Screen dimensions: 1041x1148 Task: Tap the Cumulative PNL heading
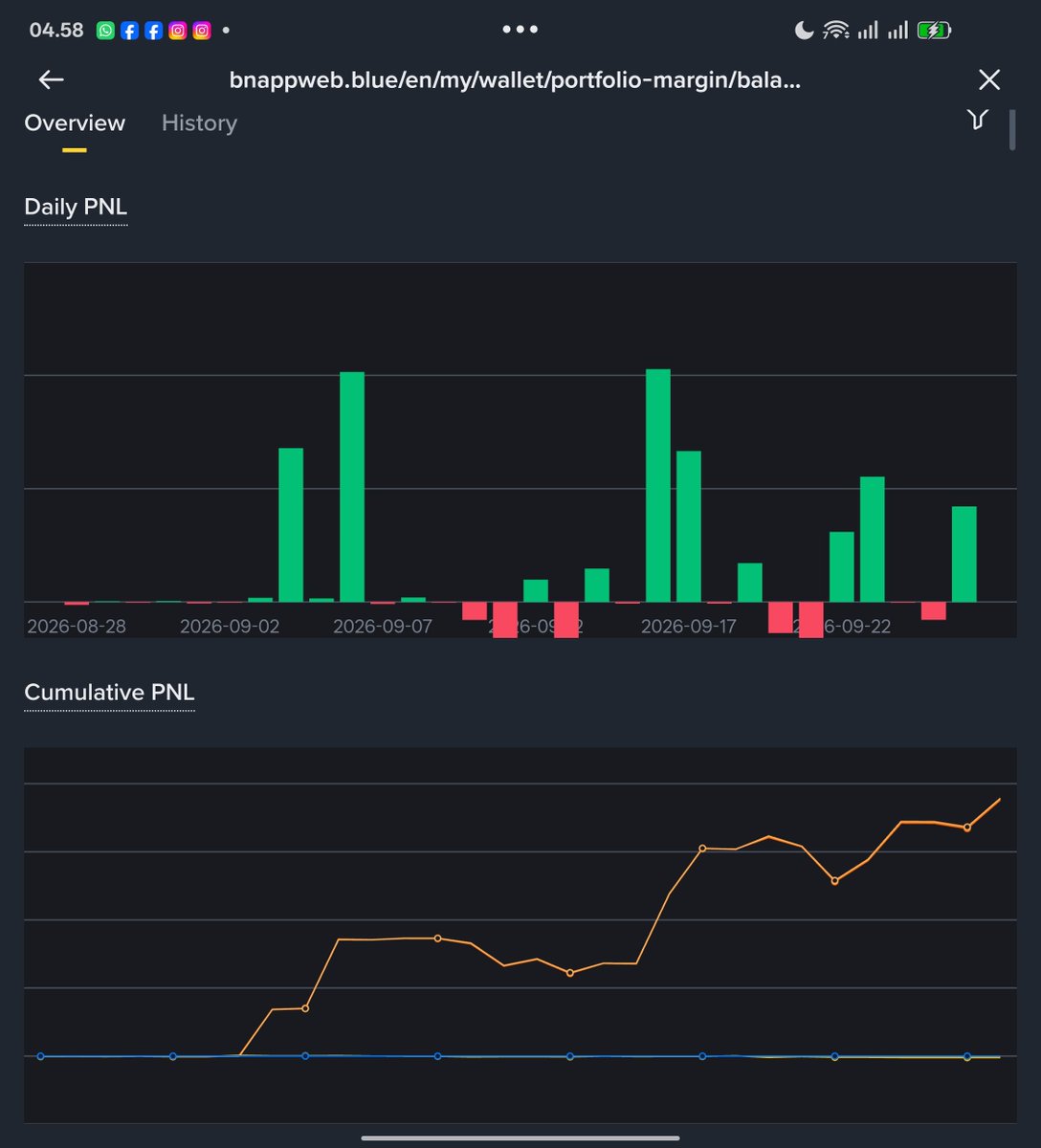click(109, 692)
